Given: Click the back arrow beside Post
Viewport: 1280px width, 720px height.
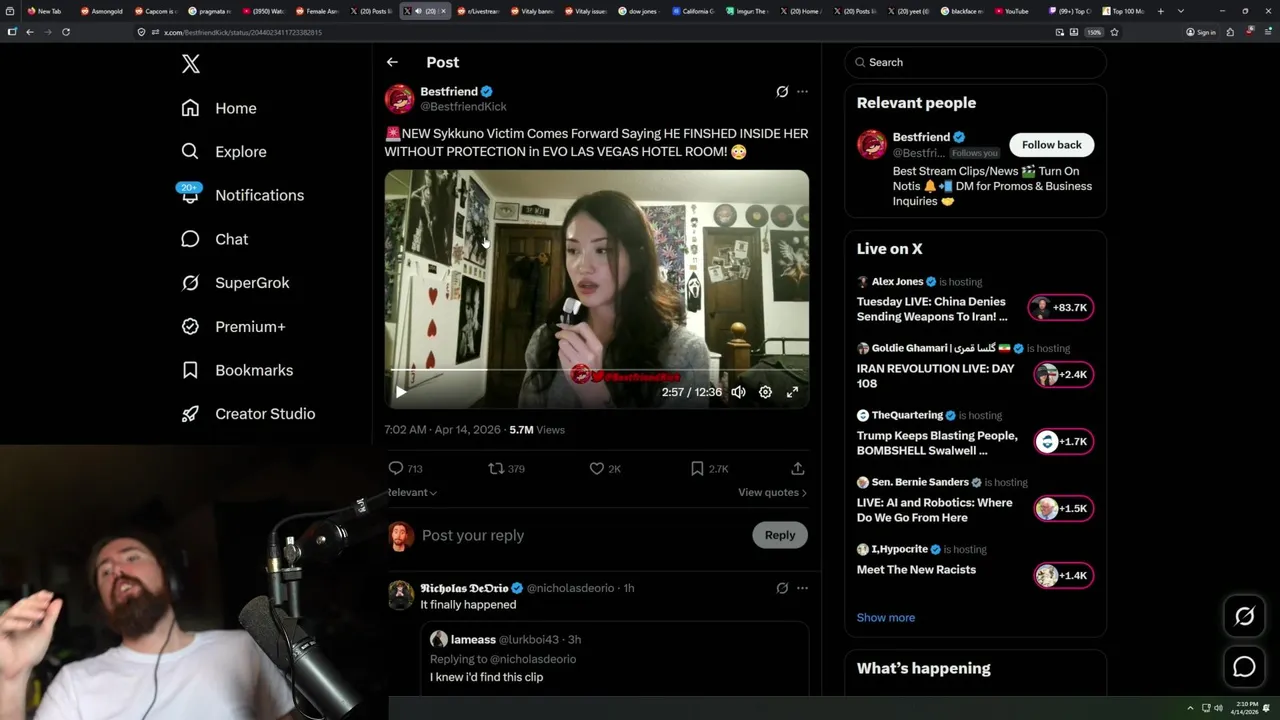Looking at the screenshot, I should coord(392,62).
